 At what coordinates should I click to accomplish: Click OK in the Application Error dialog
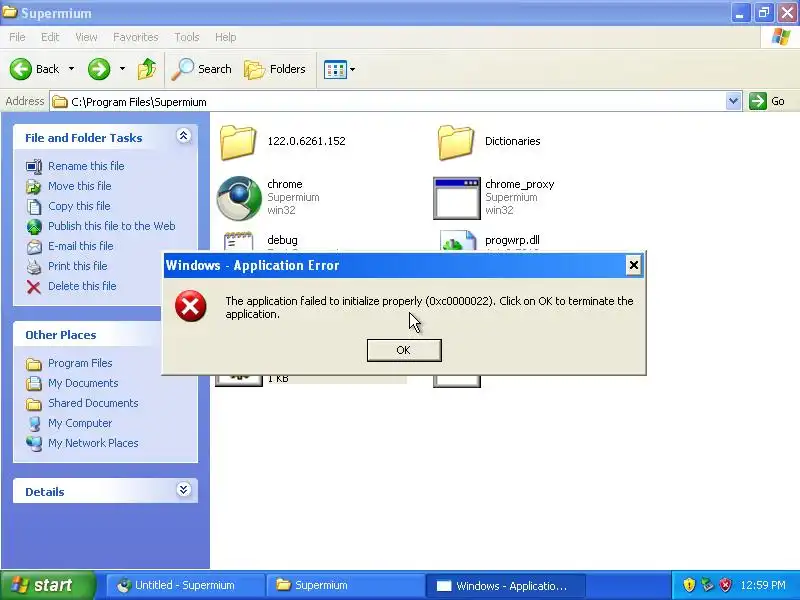coord(404,350)
